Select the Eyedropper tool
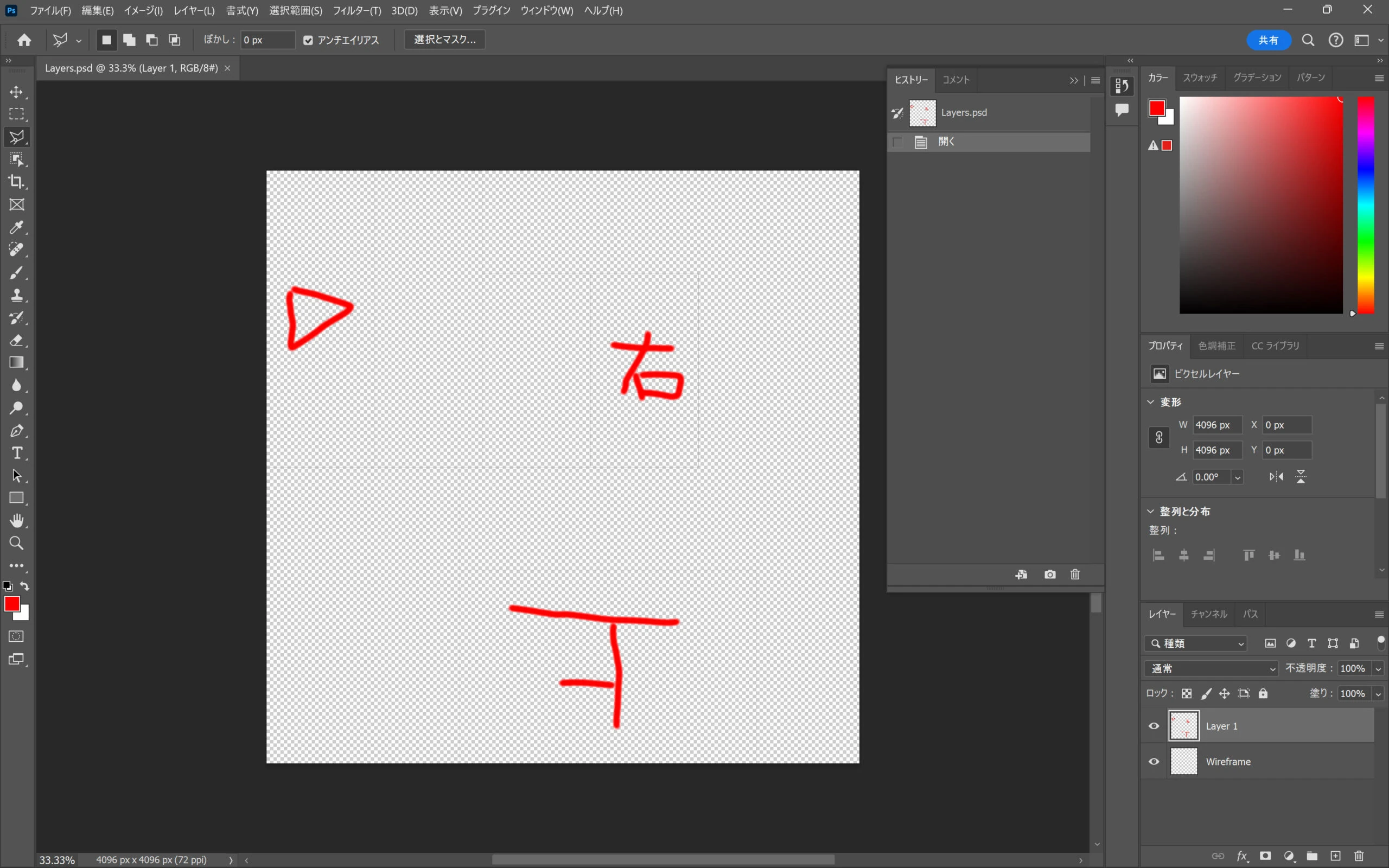The width and height of the screenshot is (1389, 868). coord(16,227)
